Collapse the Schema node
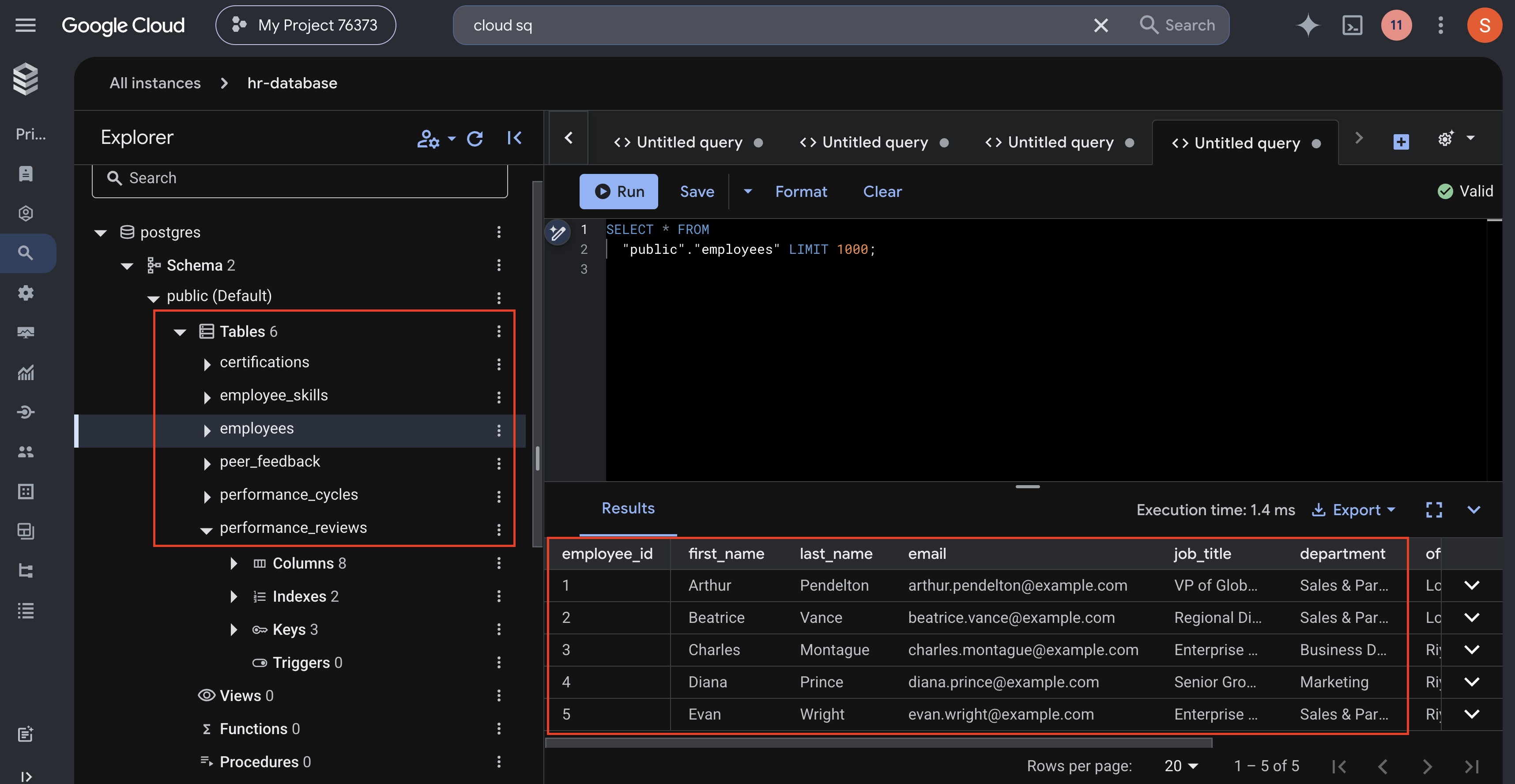 coord(127,267)
